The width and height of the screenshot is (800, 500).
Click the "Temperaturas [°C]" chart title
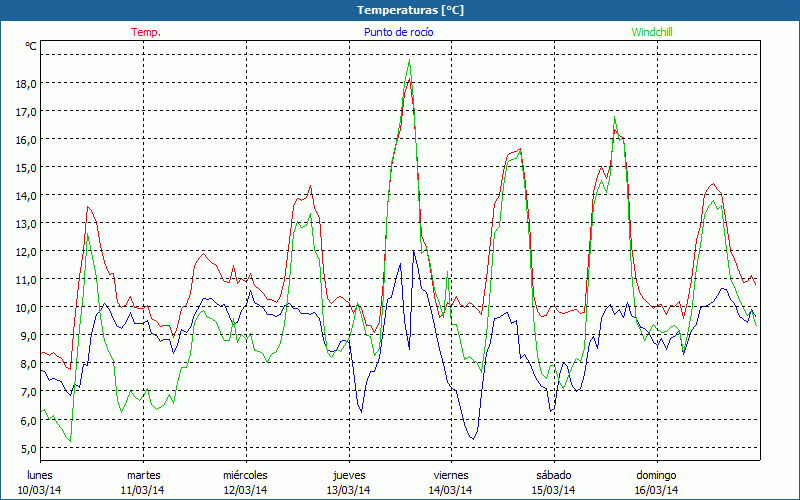tap(410, 10)
